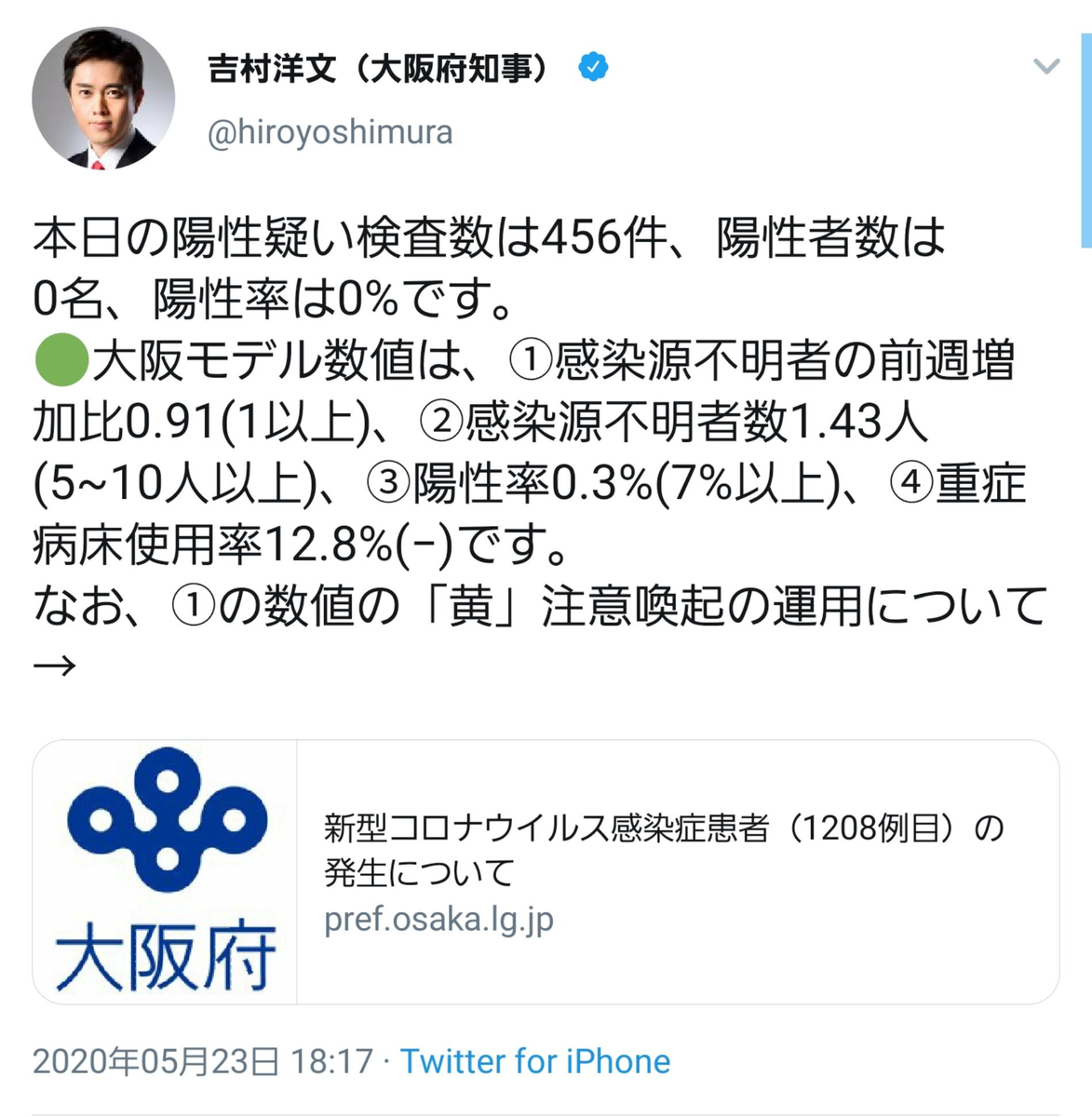Open Yoshimura's profile photo
The height and width of the screenshot is (1117, 1092).
[103, 98]
